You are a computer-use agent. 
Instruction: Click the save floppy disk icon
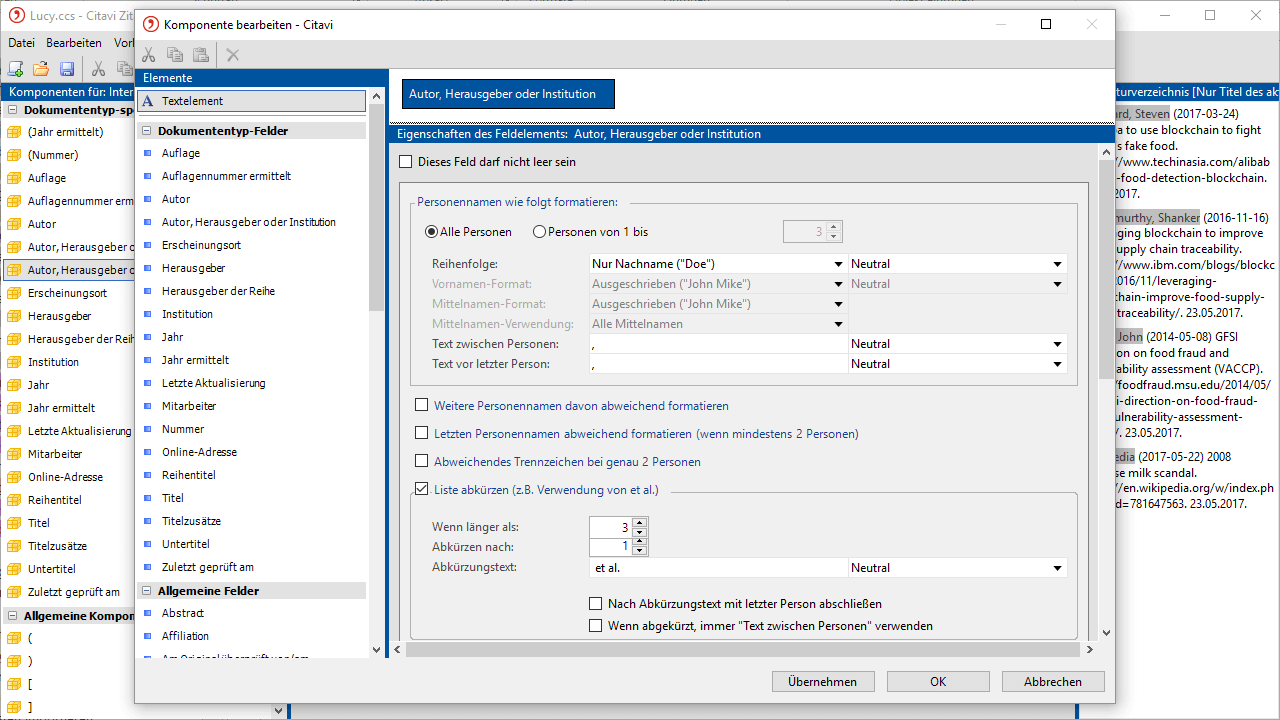tap(67, 69)
